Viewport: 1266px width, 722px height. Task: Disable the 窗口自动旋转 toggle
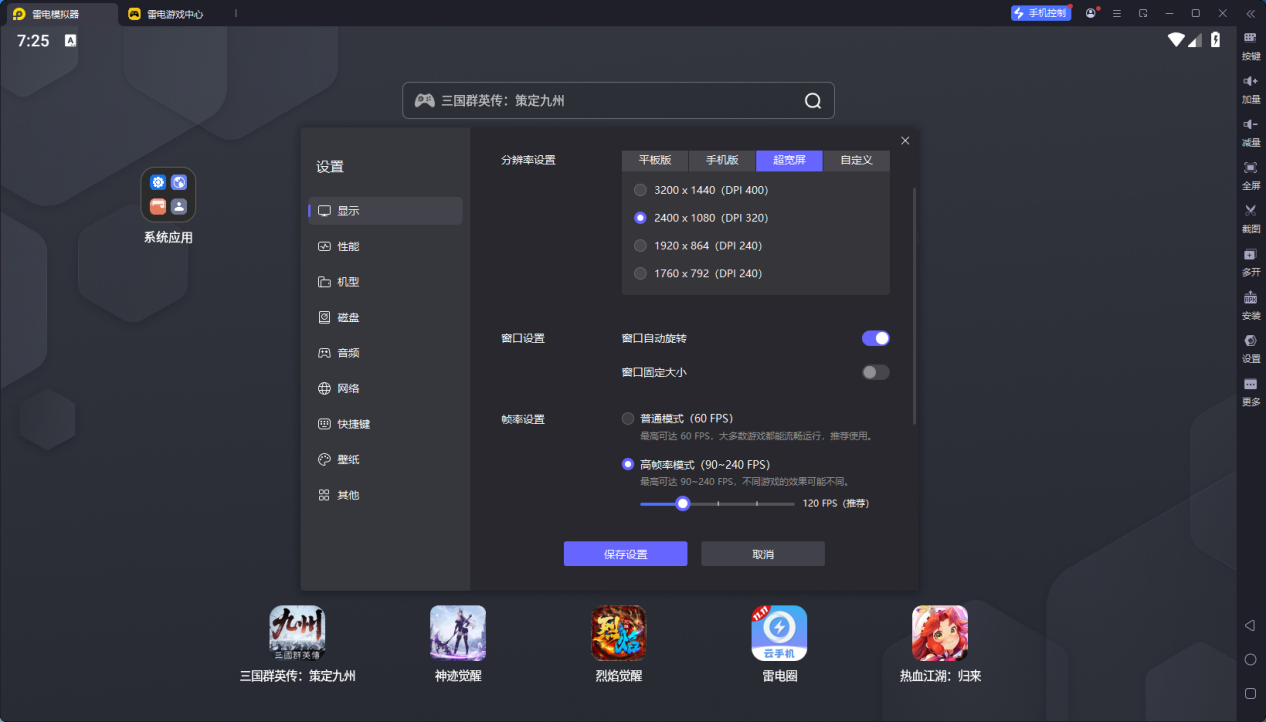coord(874,338)
